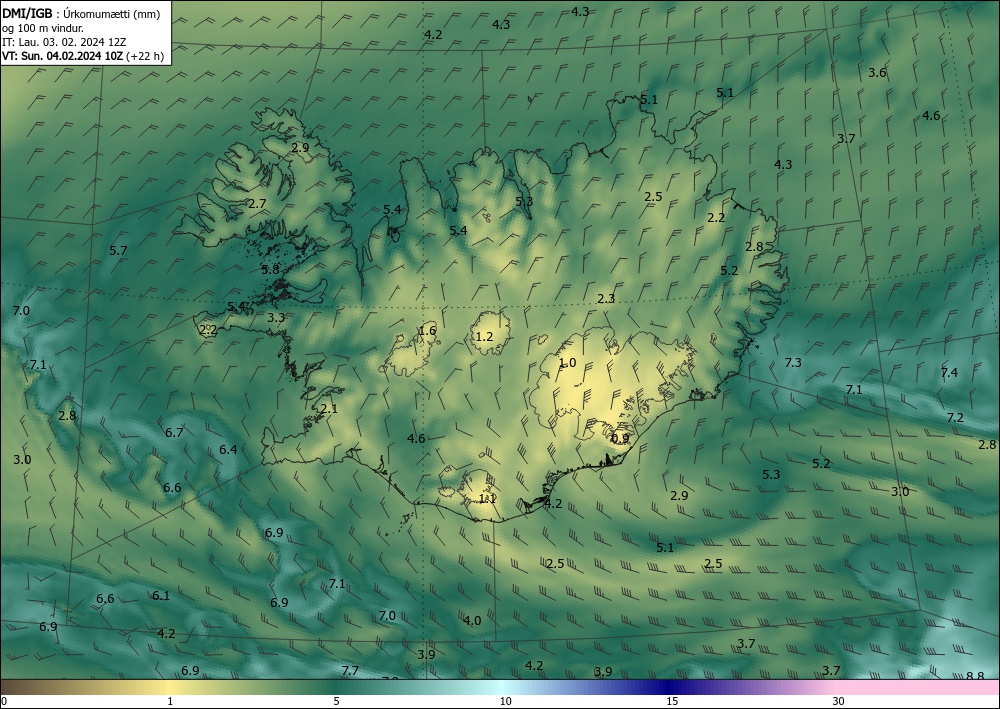Click the 4.0 value on the map

click(472, 620)
